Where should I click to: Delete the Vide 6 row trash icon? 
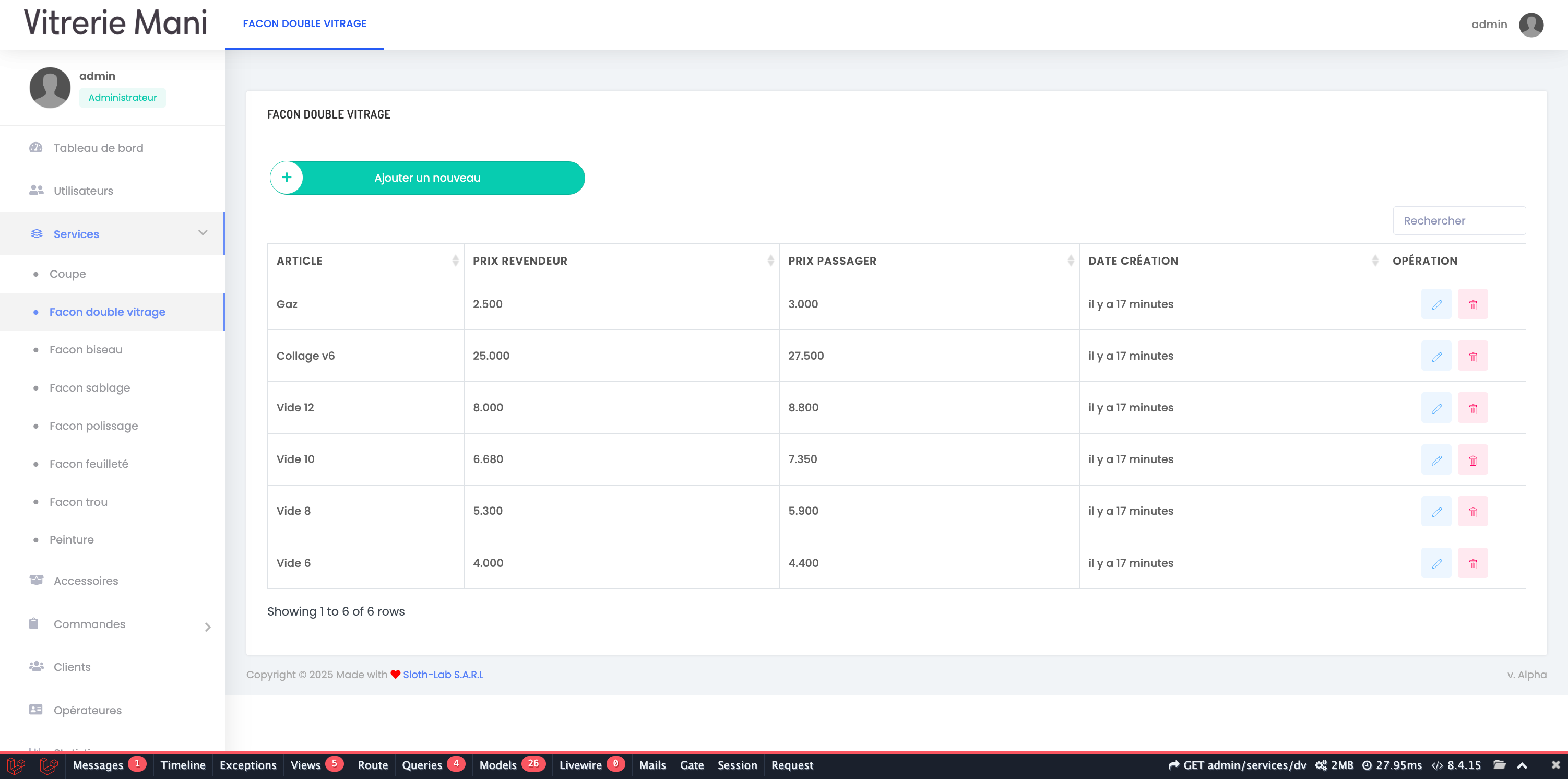(1472, 563)
